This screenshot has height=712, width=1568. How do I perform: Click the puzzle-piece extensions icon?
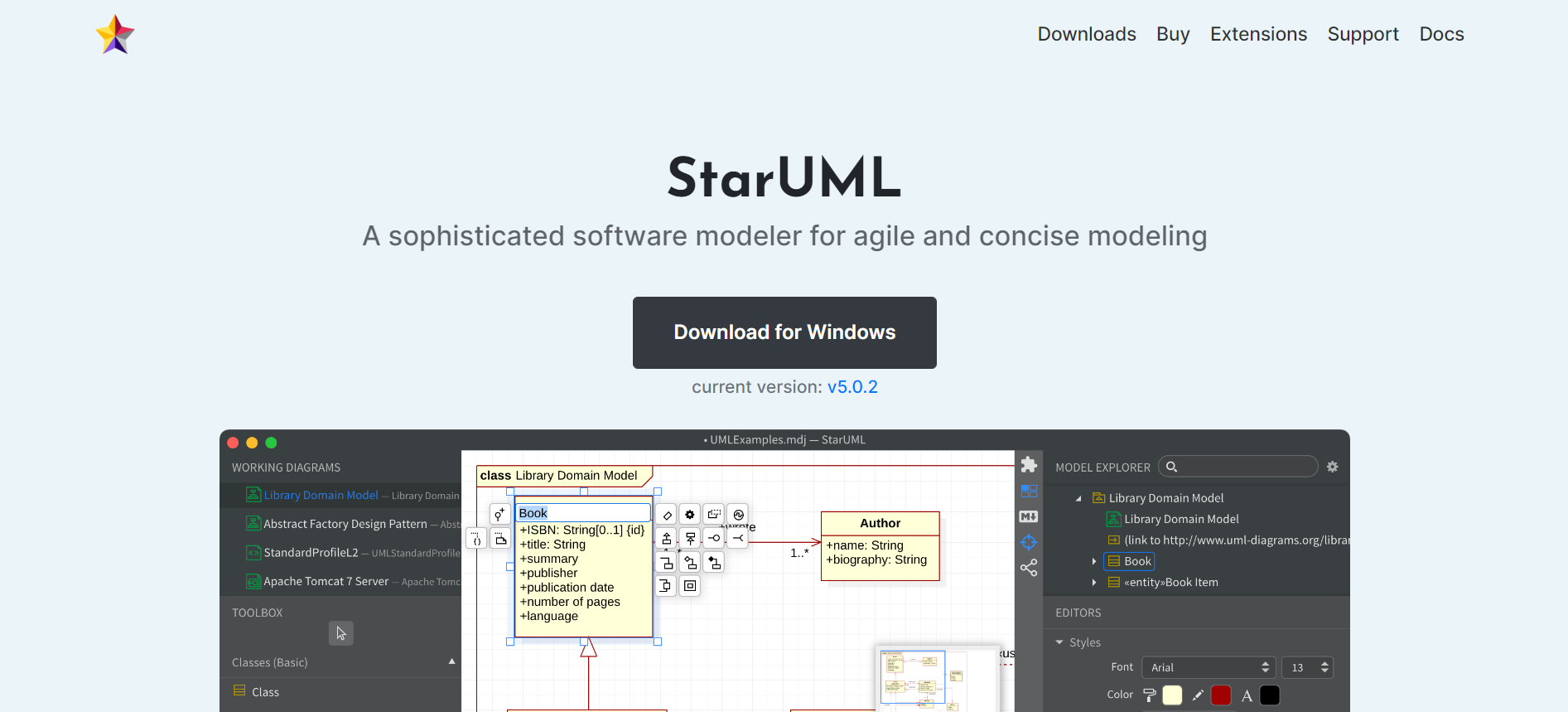[x=1029, y=465]
